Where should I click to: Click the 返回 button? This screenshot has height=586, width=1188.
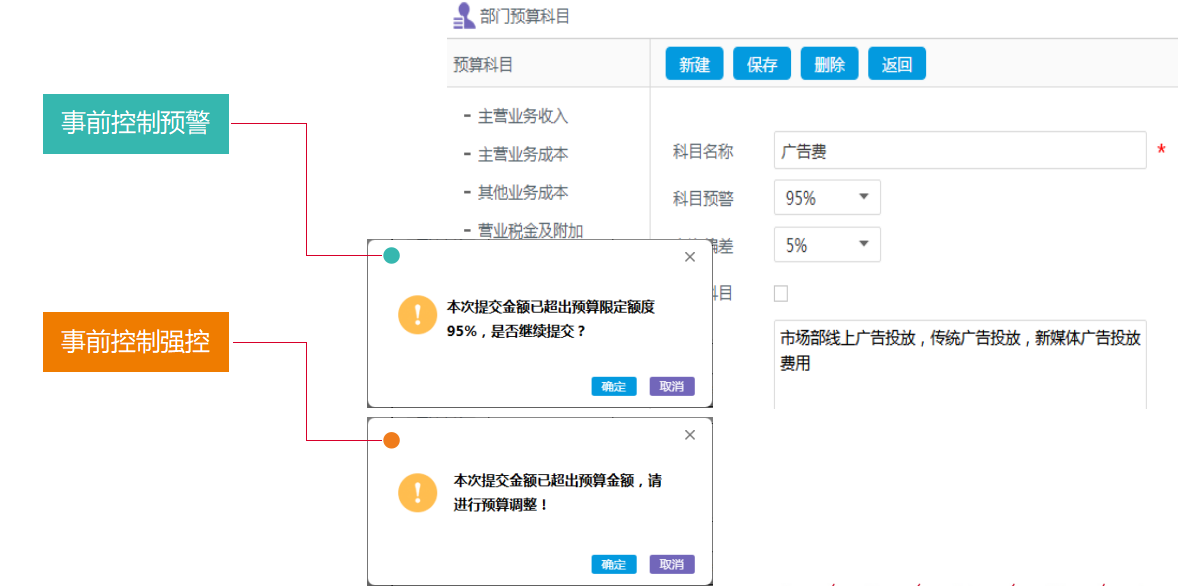pyautogui.click(x=896, y=64)
